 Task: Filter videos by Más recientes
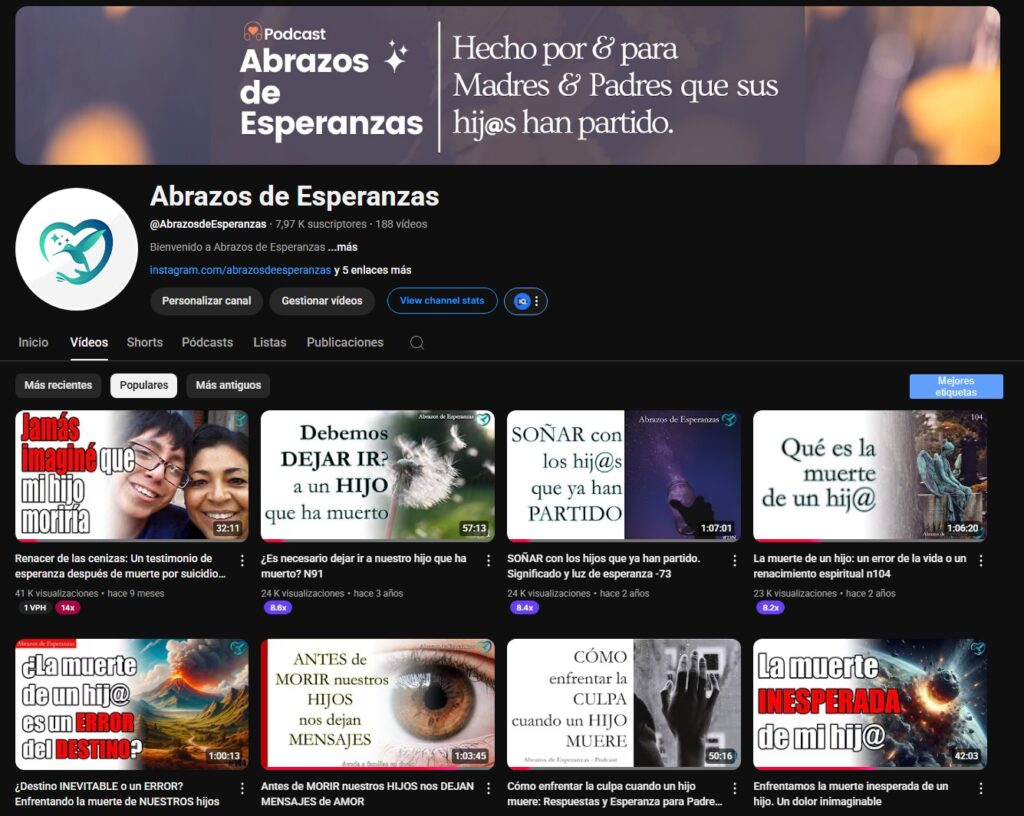[58, 385]
